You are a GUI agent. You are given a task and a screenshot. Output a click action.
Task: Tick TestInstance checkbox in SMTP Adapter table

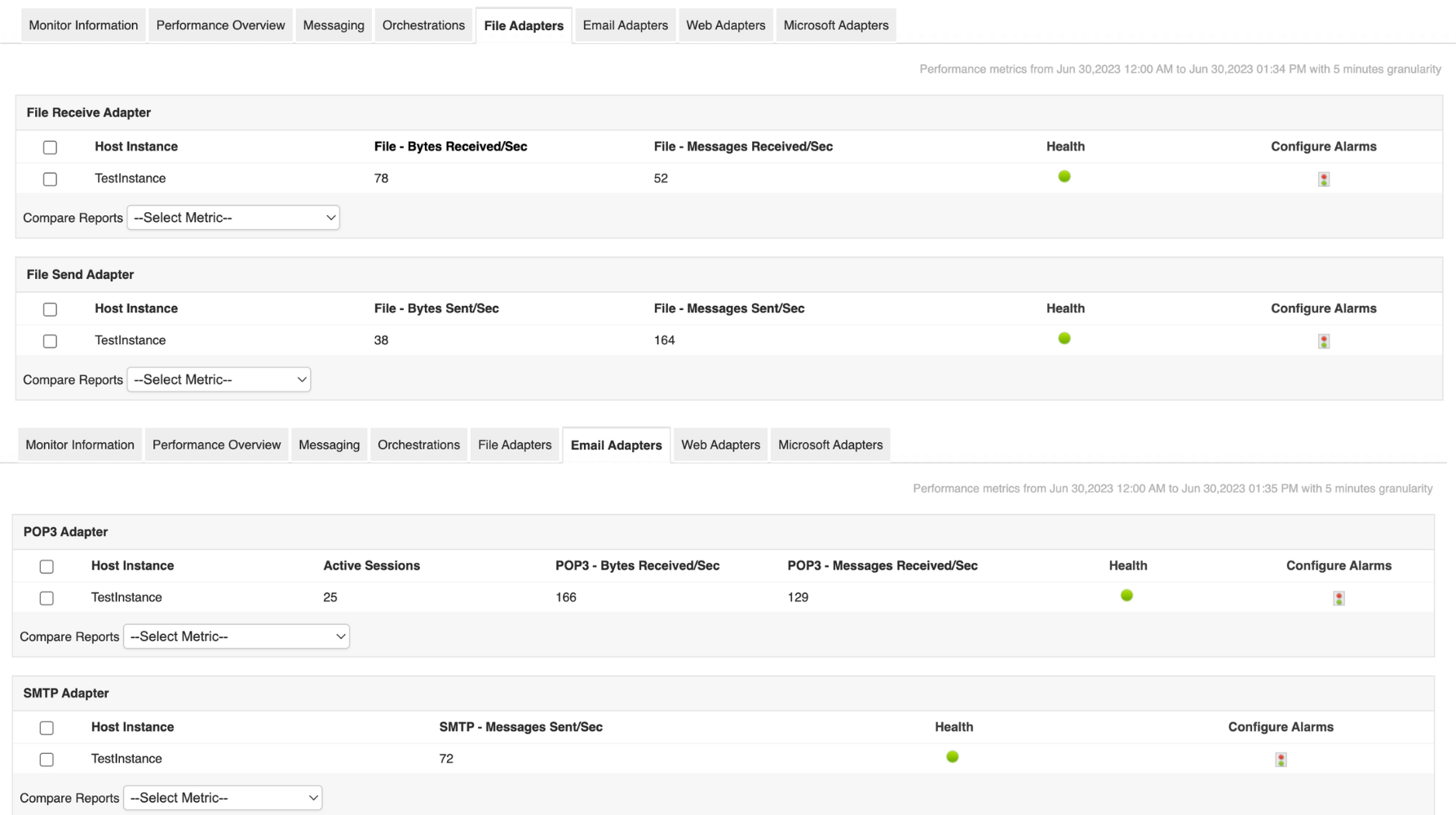[46, 760]
